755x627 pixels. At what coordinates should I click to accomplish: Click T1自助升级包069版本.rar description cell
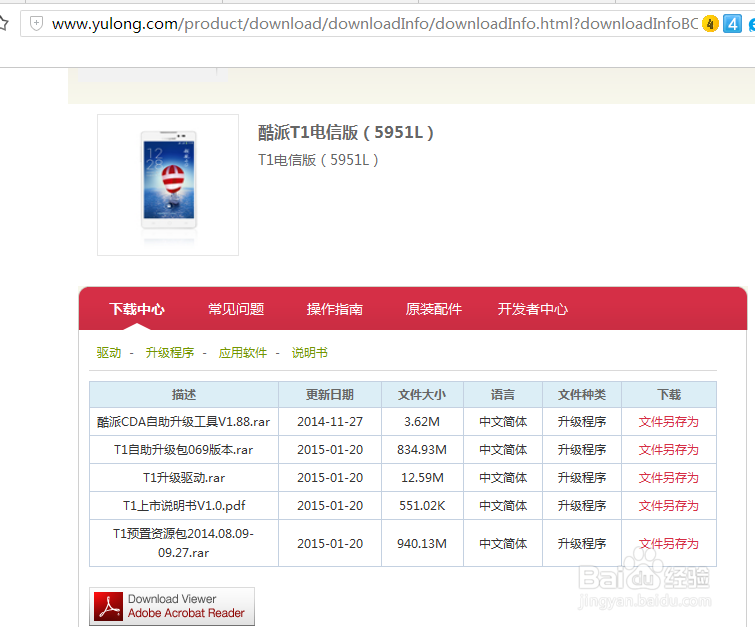pos(184,450)
